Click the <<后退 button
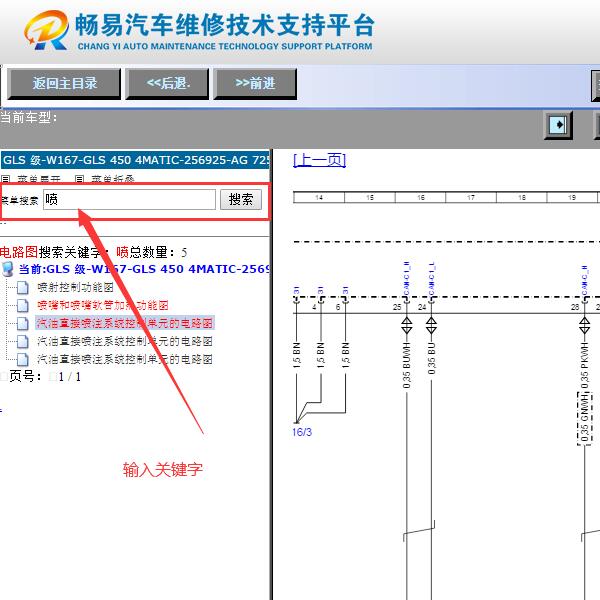 (x=167, y=84)
